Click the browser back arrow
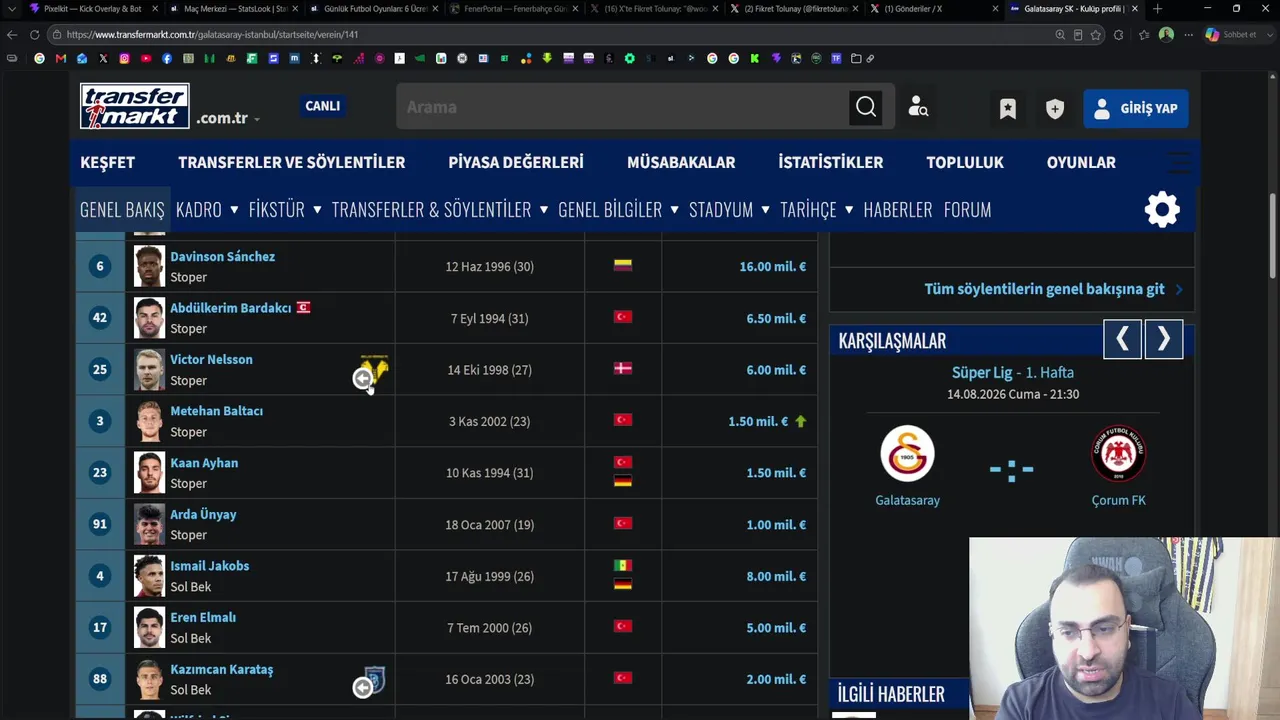Image resolution: width=1280 pixels, height=720 pixels. [12, 34]
